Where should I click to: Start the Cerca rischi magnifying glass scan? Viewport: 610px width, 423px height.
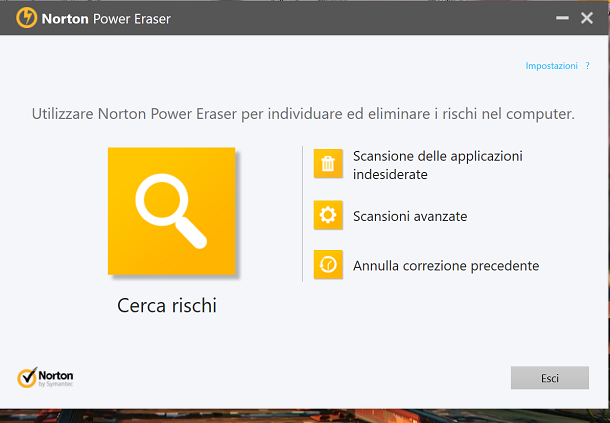(x=172, y=211)
